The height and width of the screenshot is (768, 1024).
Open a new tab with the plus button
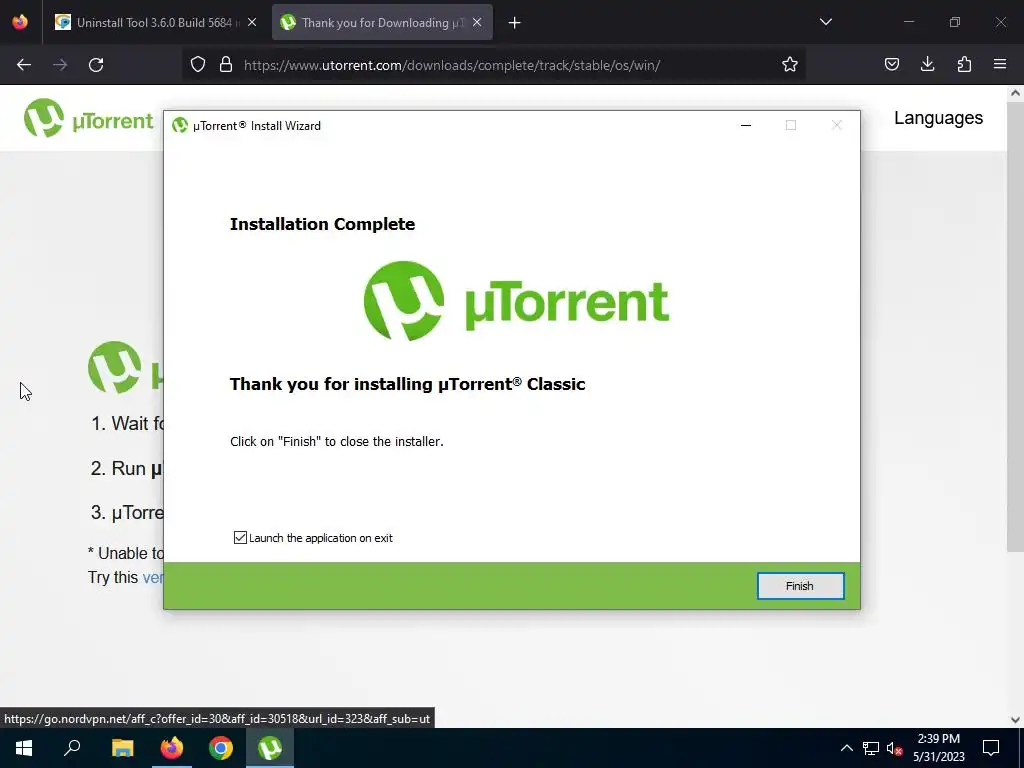tap(515, 23)
